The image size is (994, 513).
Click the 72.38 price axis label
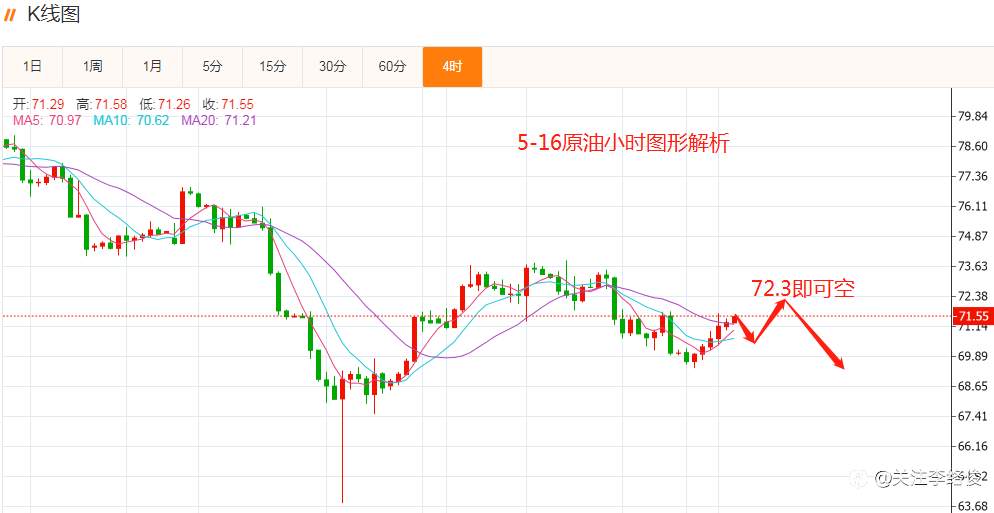(x=973, y=297)
